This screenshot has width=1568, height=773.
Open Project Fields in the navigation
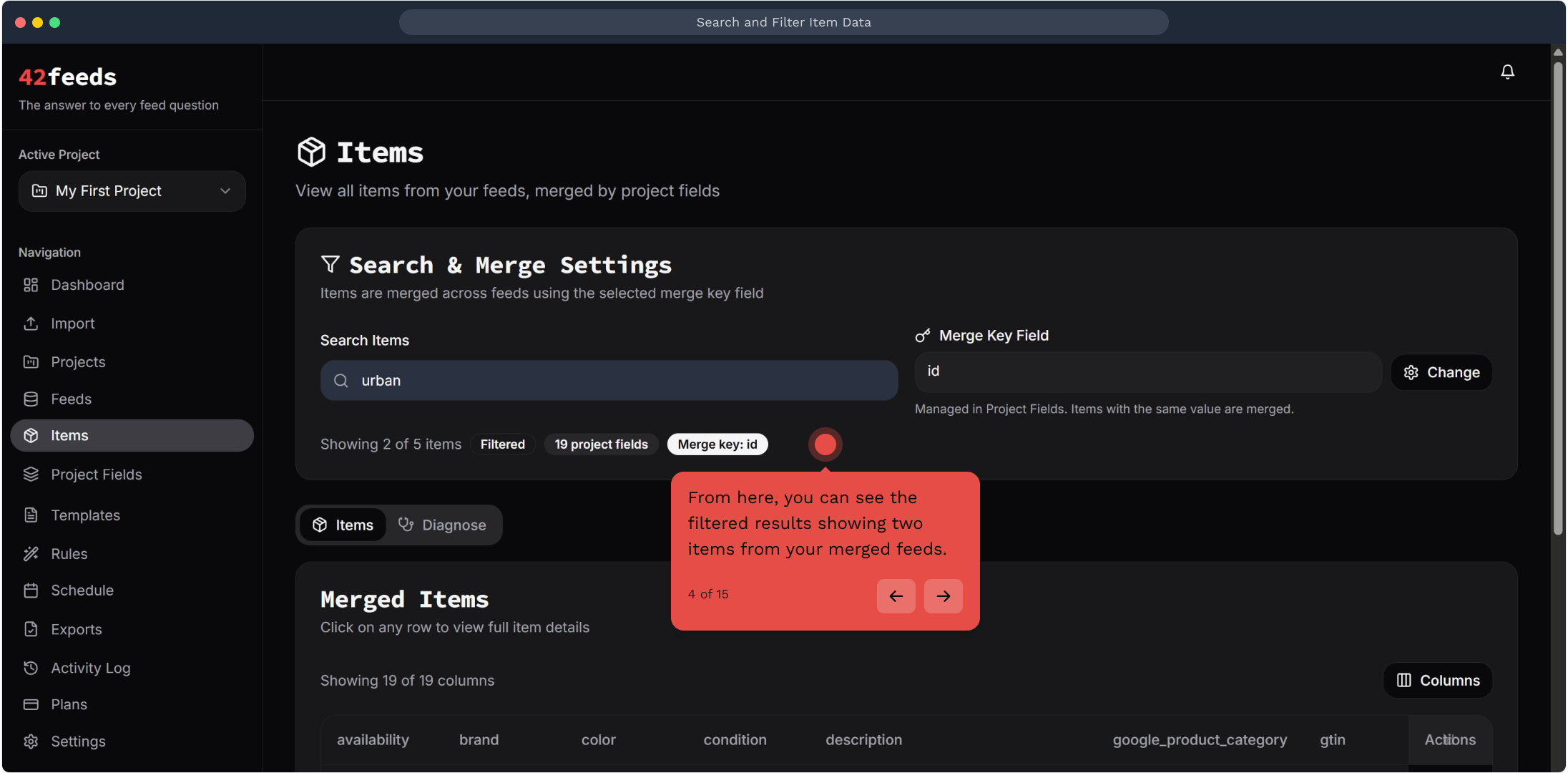[x=96, y=475]
